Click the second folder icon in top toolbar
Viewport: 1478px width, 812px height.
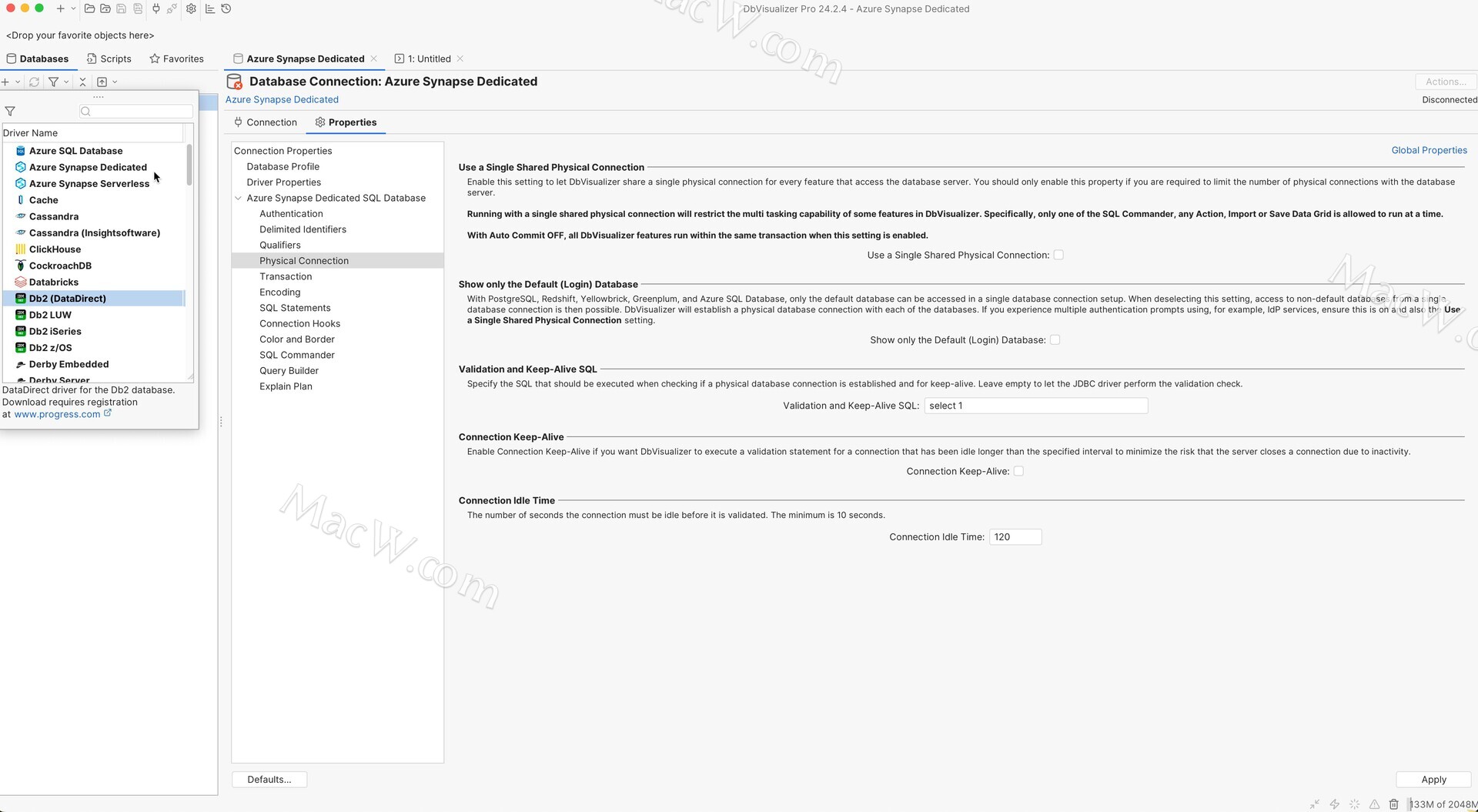click(105, 8)
